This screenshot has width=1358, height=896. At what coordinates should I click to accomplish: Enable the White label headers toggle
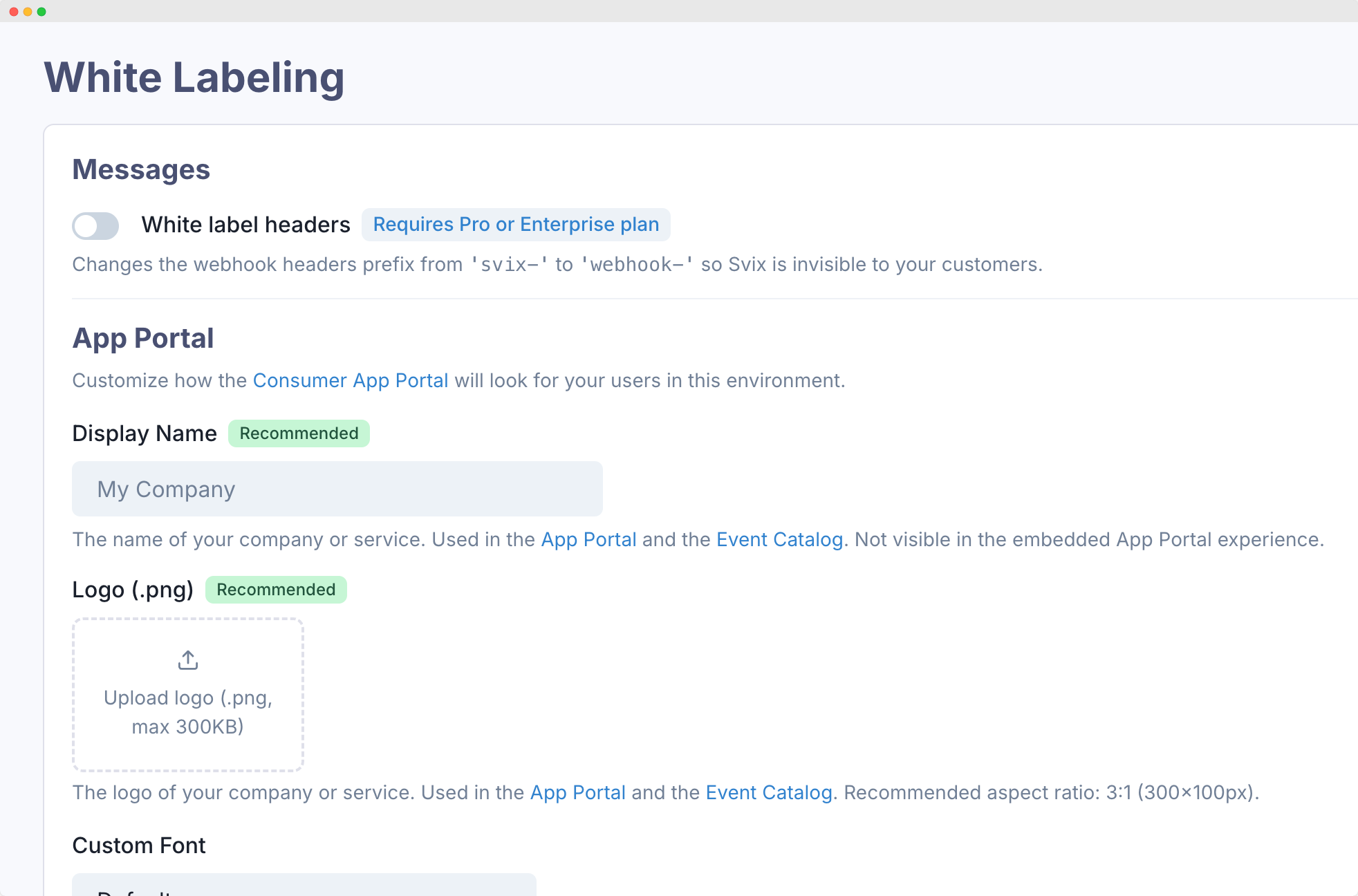coord(95,225)
